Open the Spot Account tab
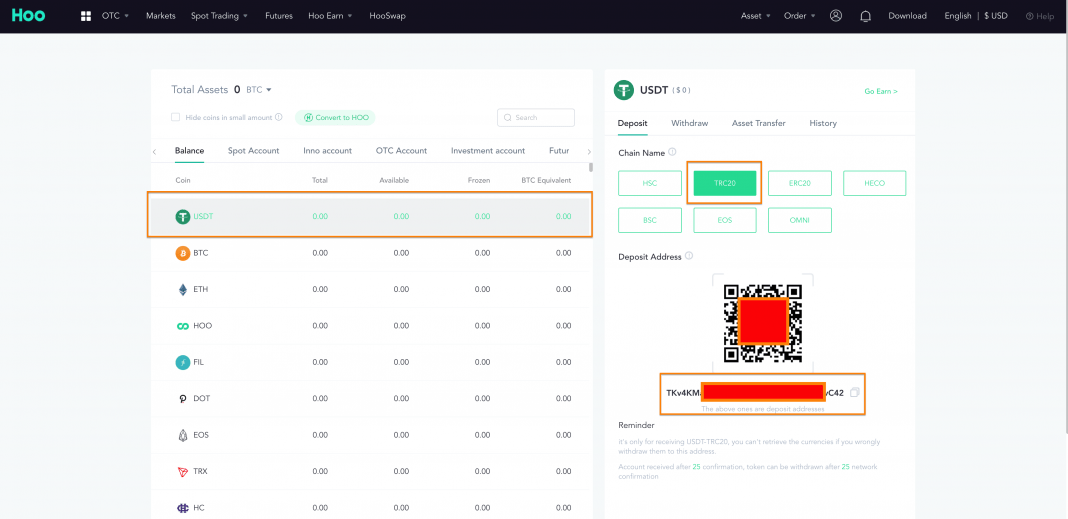 pyautogui.click(x=253, y=151)
